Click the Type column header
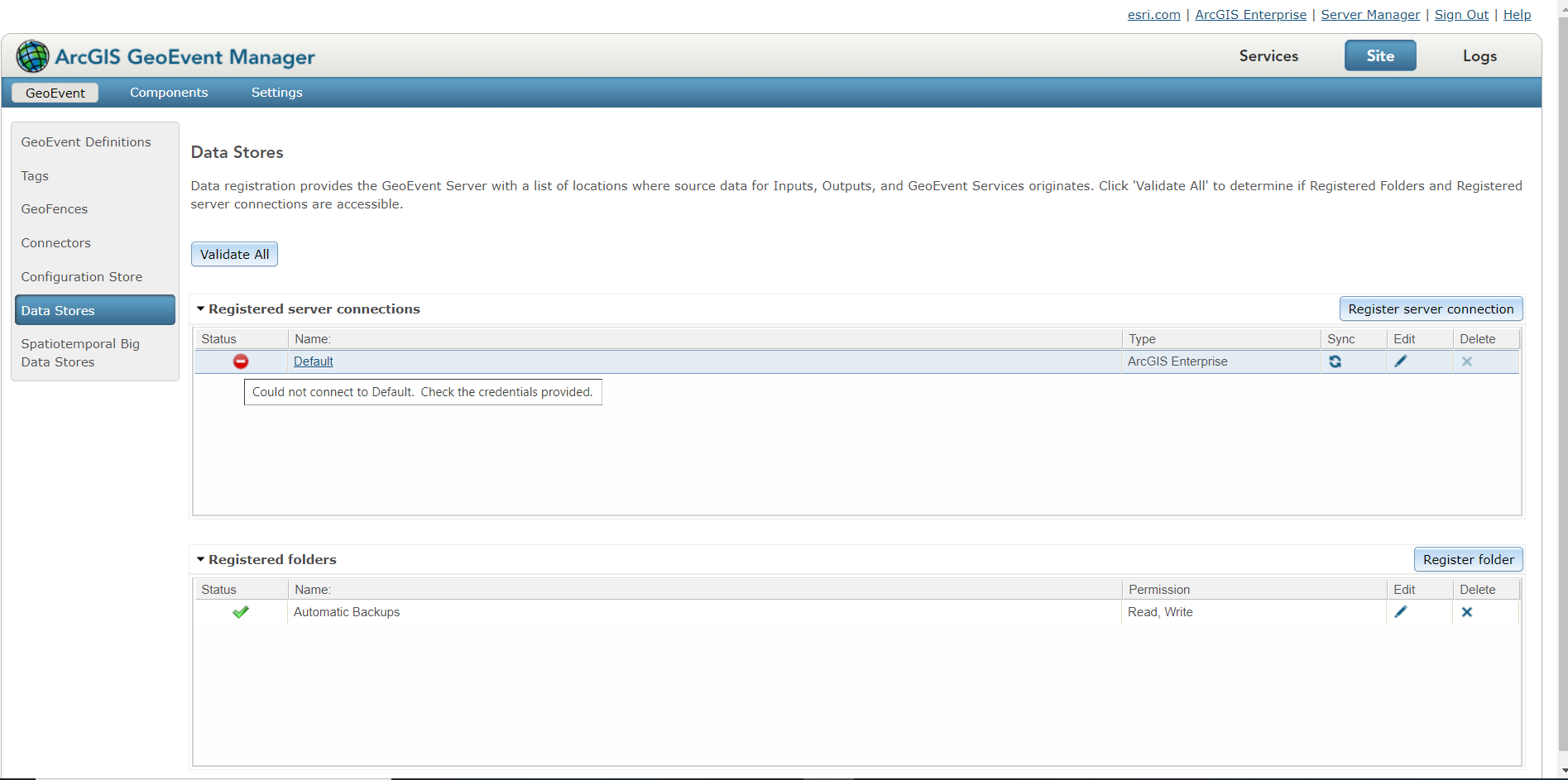Viewport: 1568px width, 780px height. (1221, 339)
